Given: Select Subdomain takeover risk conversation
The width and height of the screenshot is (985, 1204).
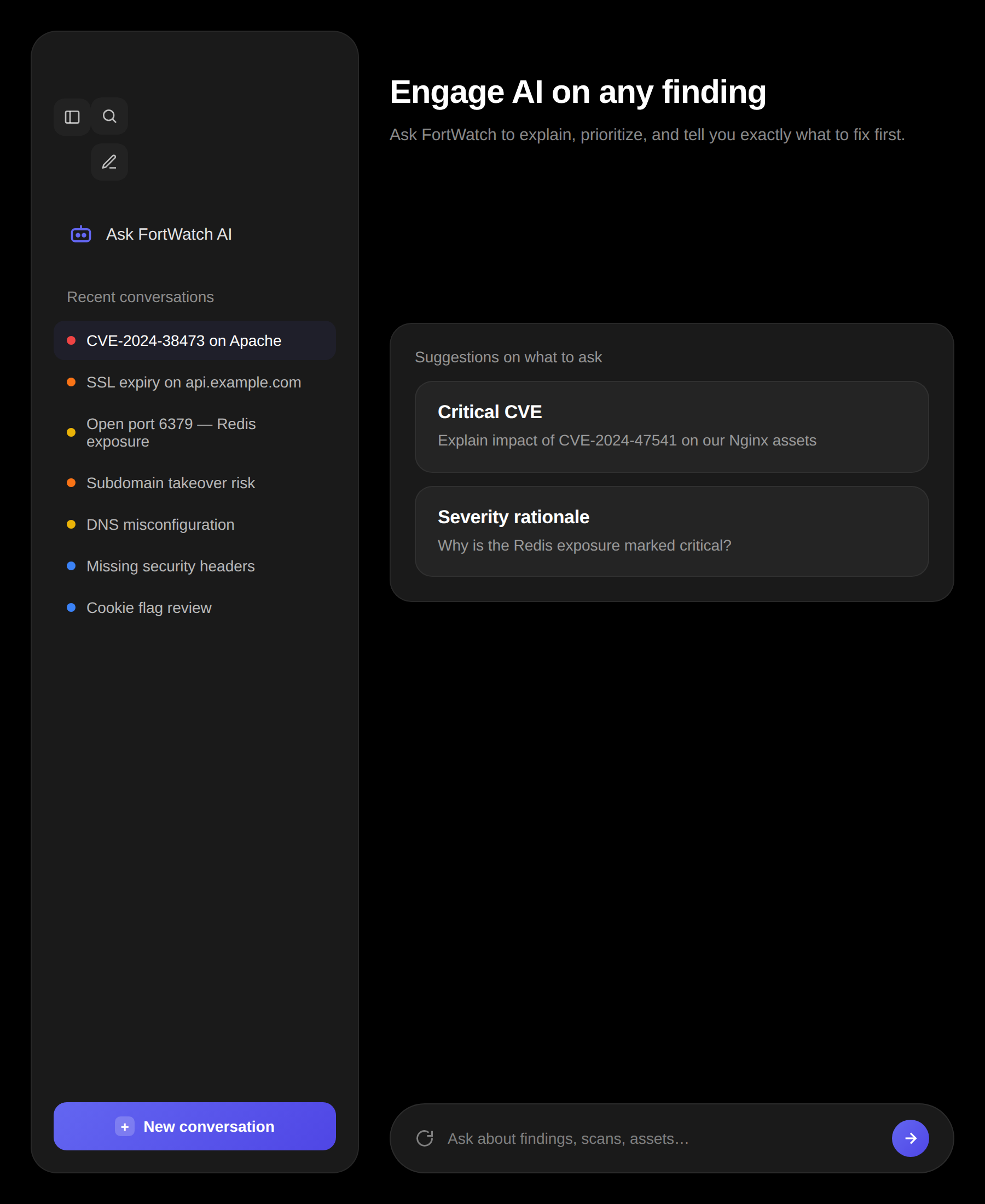Looking at the screenshot, I should (x=170, y=483).
